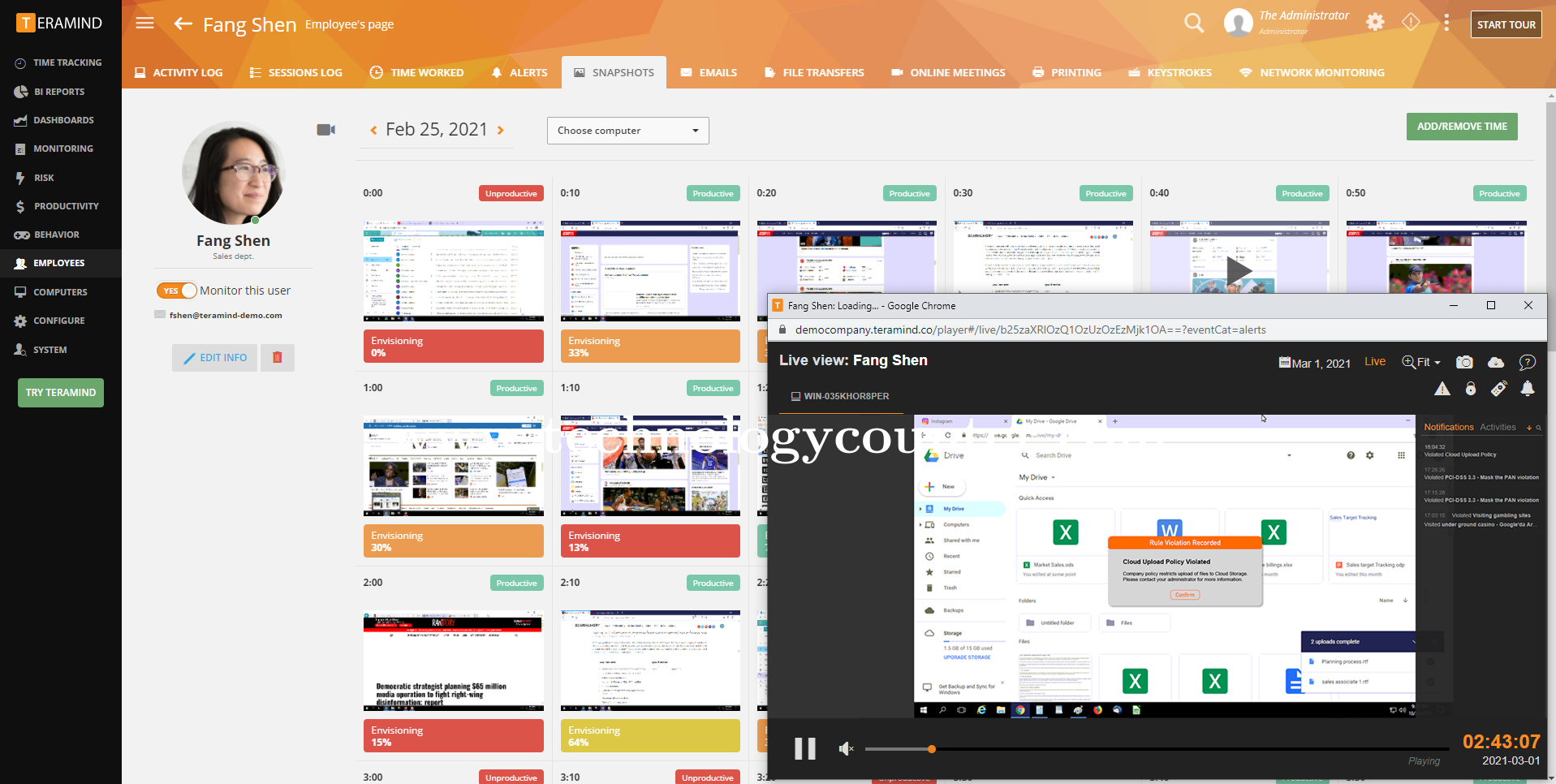Open Computers section in sidebar

pyautogui.click(x=61, y=292)
